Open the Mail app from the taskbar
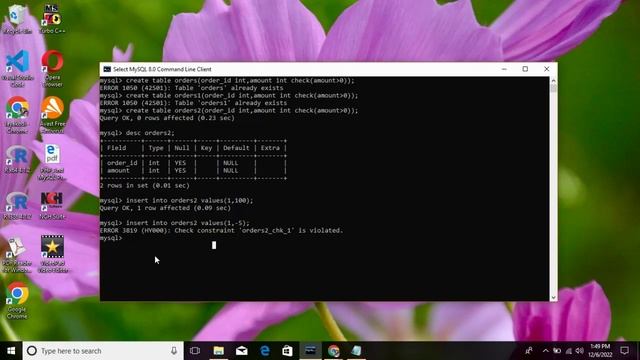 point(242,351)
